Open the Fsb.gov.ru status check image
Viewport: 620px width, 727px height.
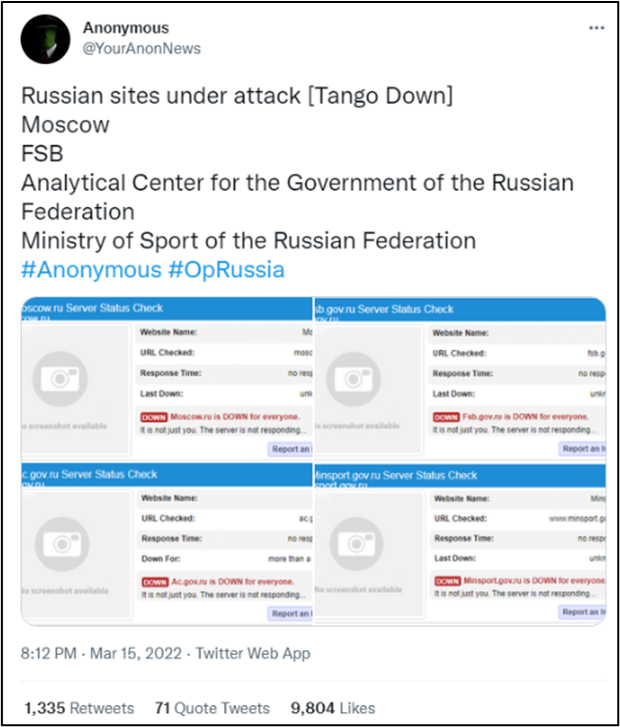point(460,379)
